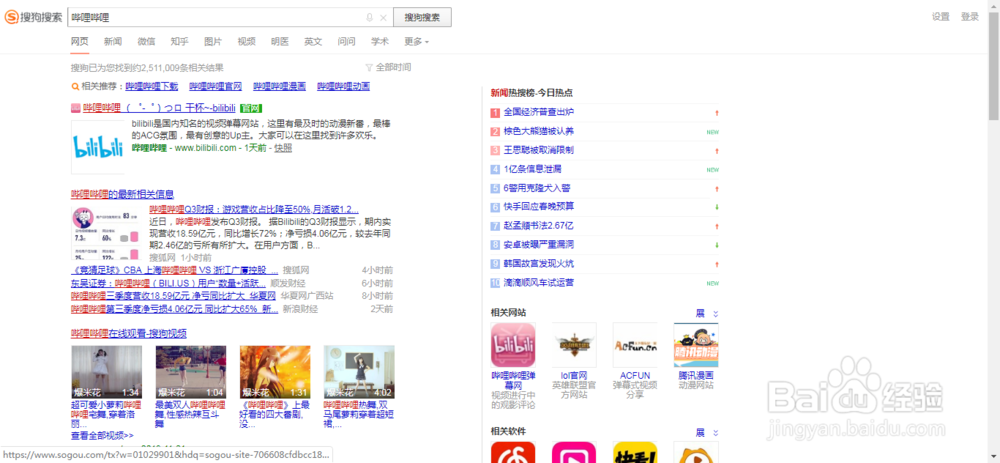Switch to the 图片 search tab

(213, 41)
